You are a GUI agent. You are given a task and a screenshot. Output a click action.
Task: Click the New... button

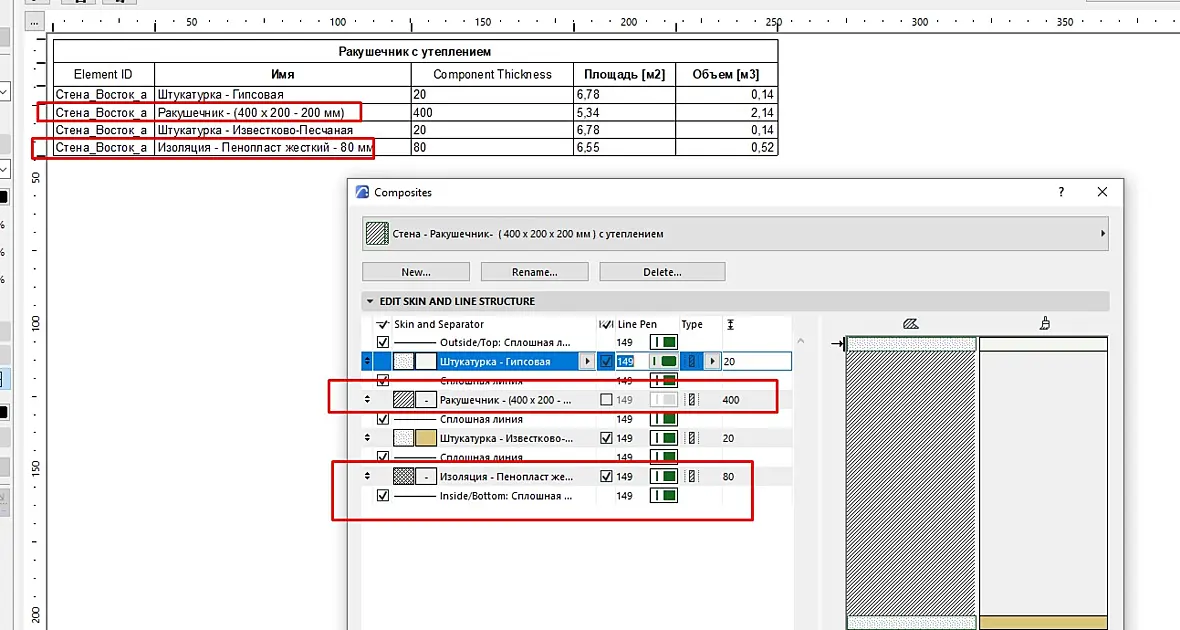point(415,272)
